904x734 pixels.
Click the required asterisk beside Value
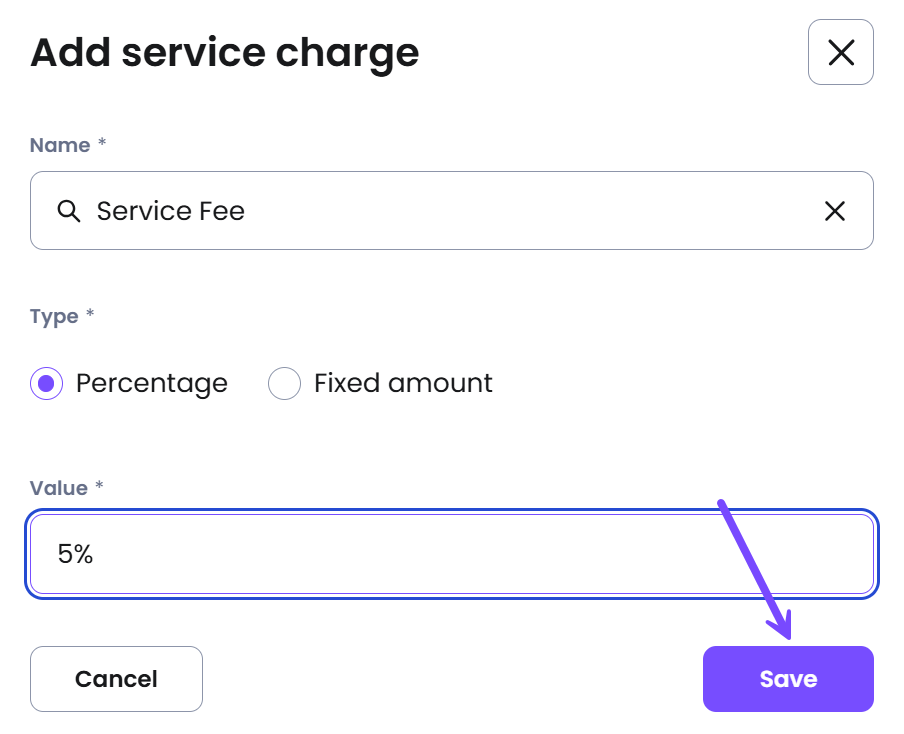[99, 484]
